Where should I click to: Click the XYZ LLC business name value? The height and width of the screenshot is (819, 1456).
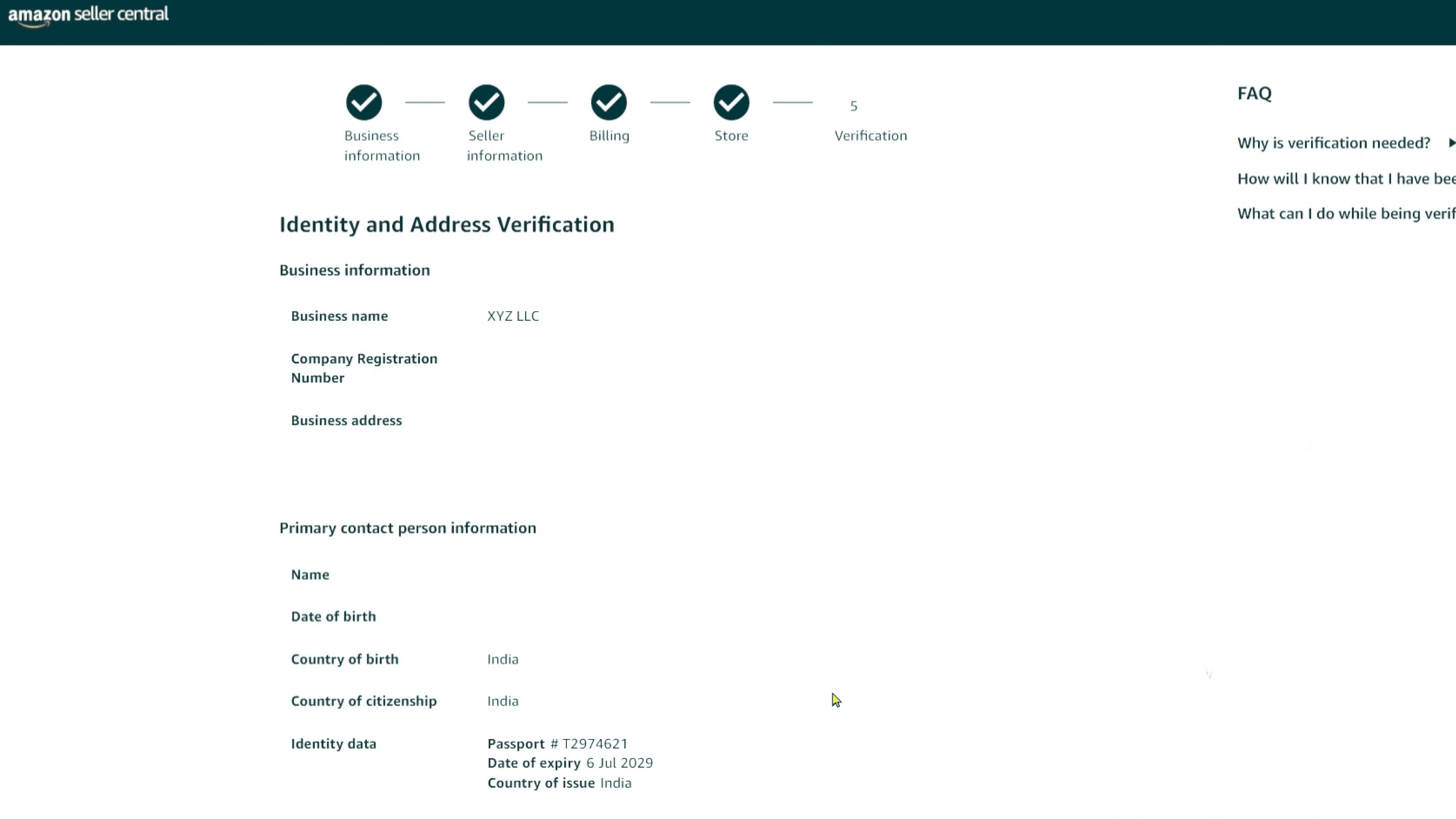click(513, 316)
